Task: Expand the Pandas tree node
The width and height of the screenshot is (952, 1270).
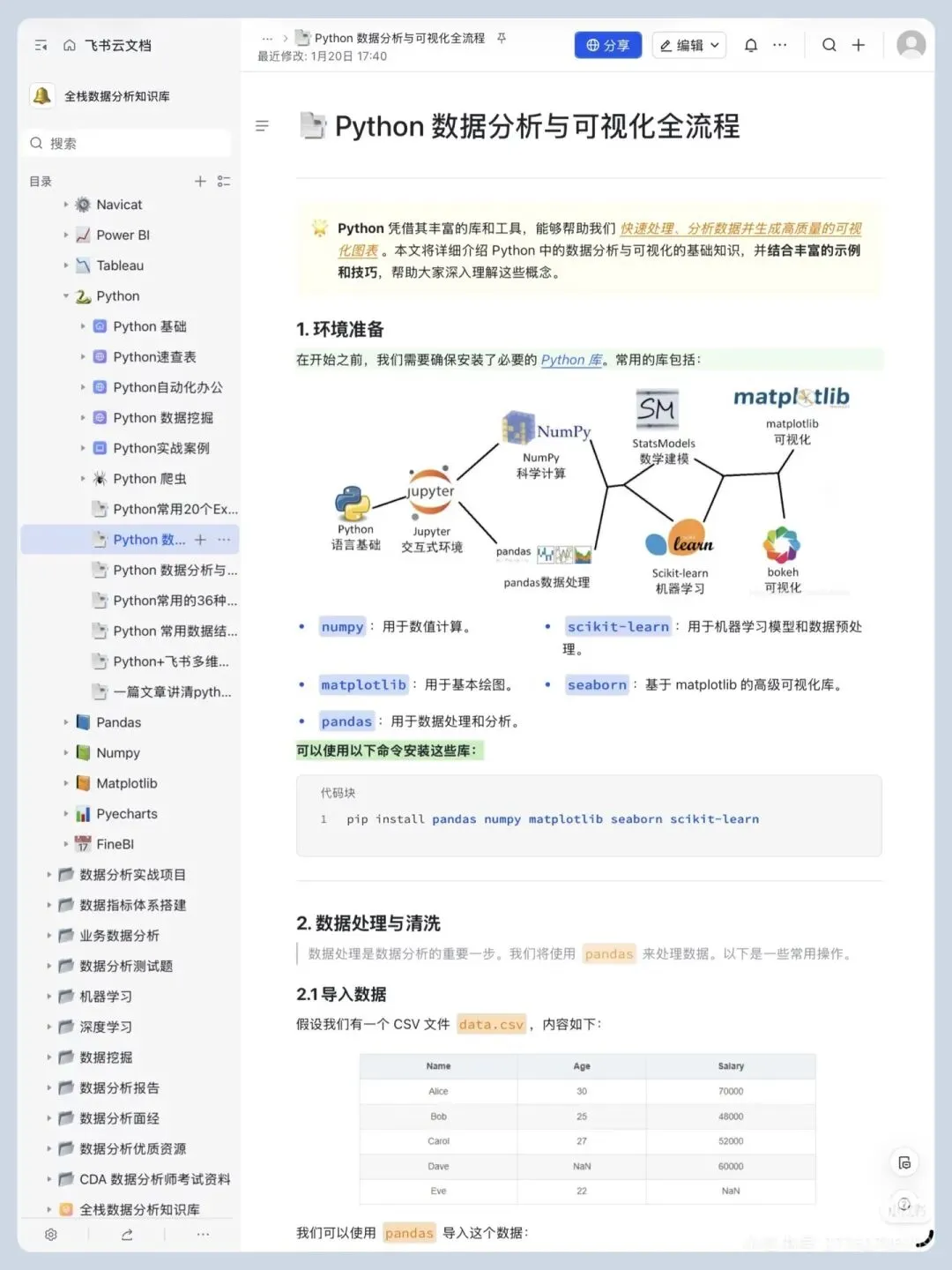Action: pos(66,722)
